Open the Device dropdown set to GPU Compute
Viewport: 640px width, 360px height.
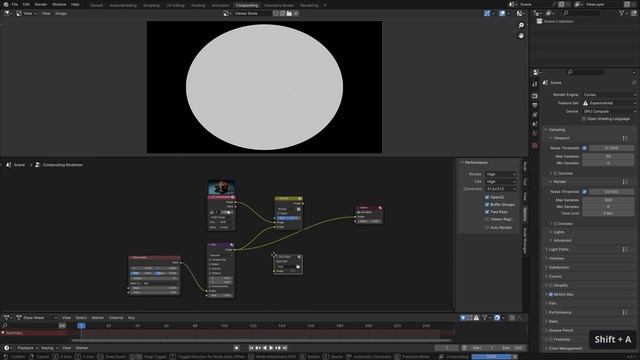609,111
